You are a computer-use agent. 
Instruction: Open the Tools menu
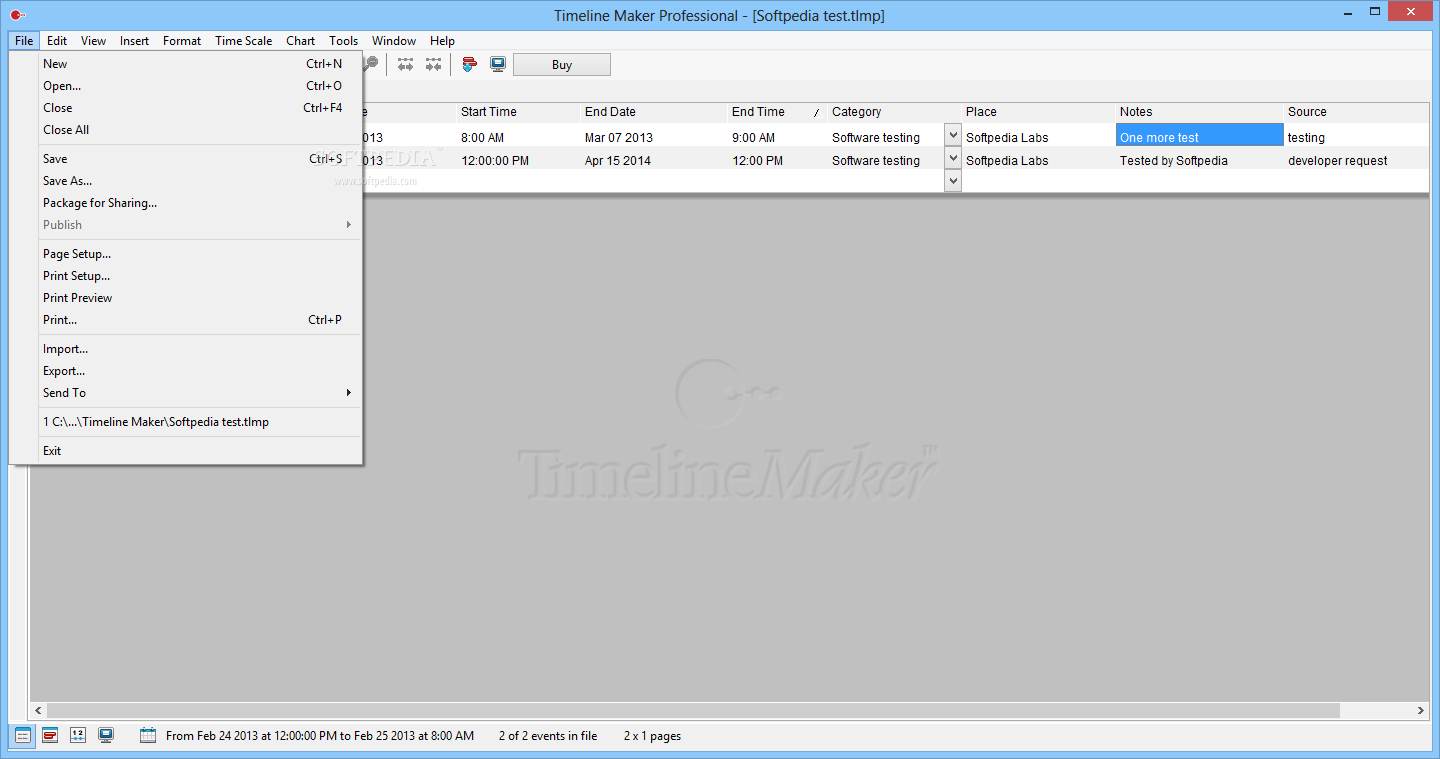(344, 41)
